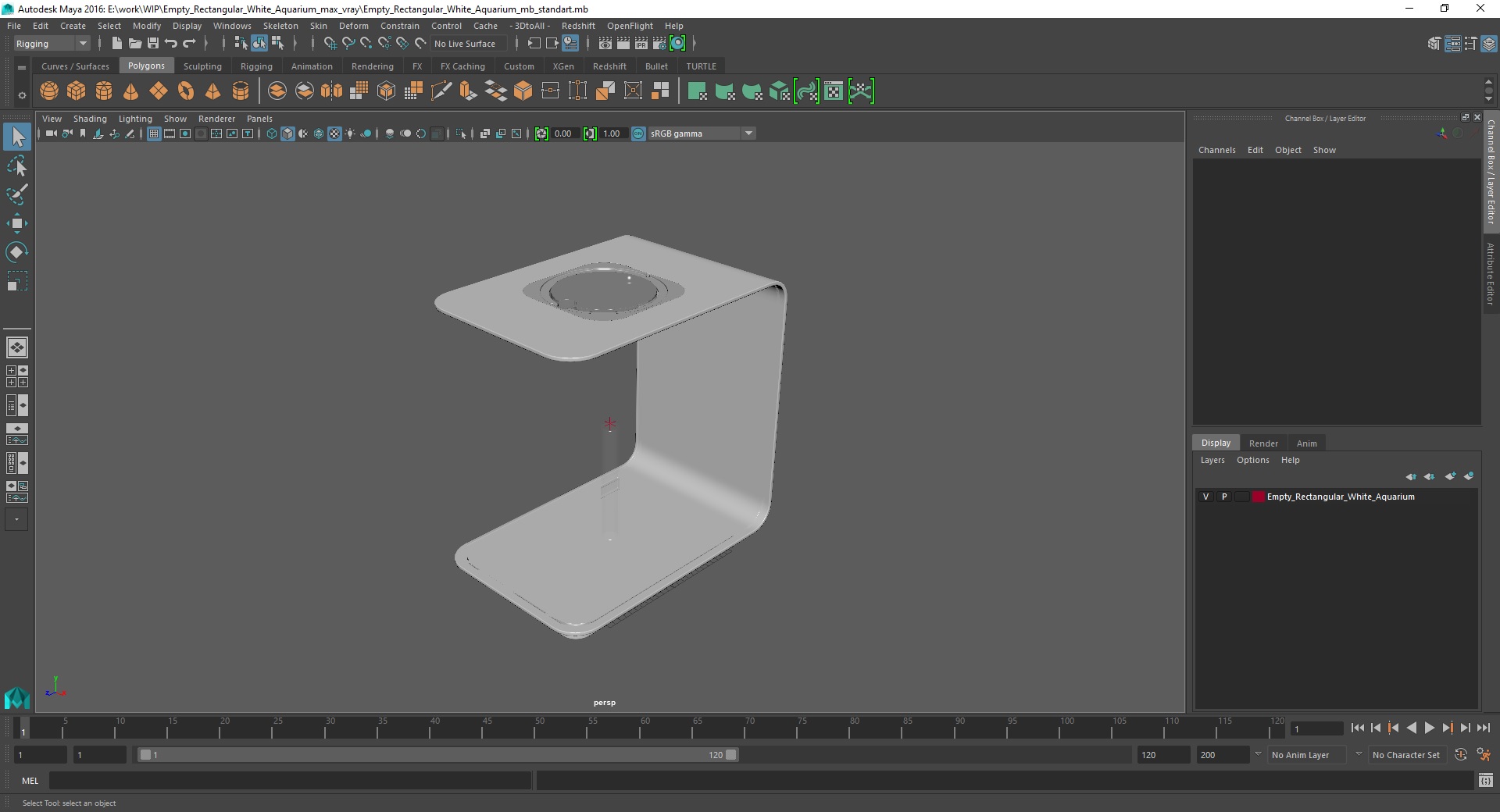Toggle the playback P box of layer
1500x812 pixels.
1224,497
